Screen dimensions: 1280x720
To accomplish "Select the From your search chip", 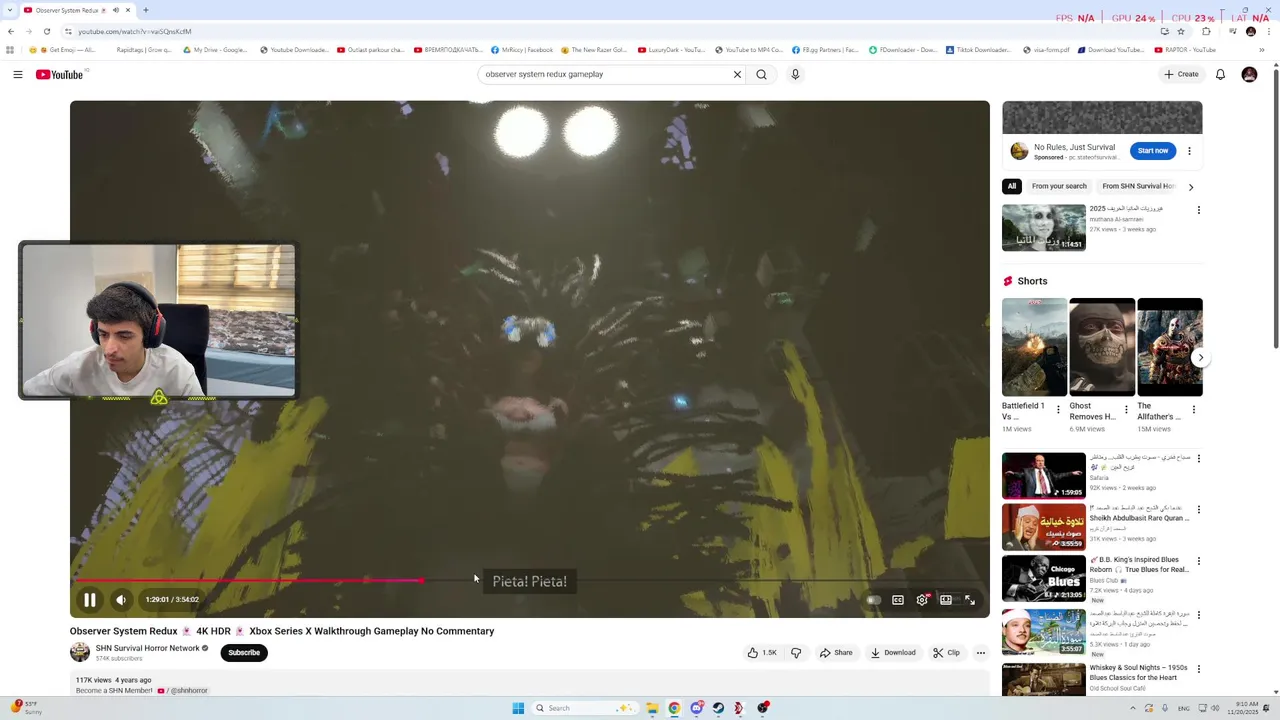I will click(1059, 186).
